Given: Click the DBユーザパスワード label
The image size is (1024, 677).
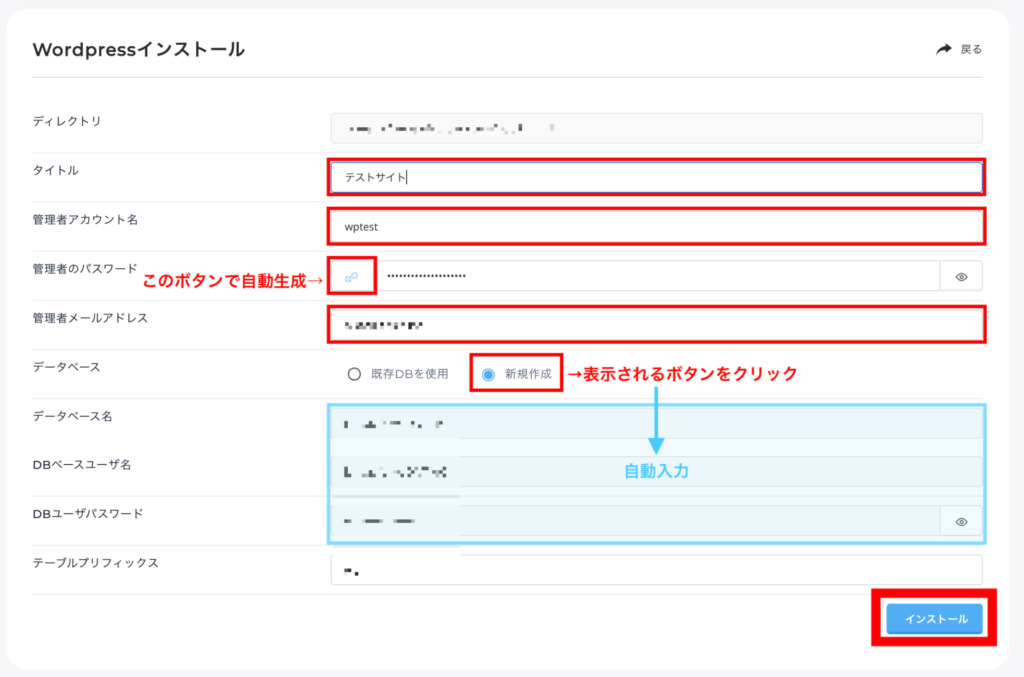Looking at the screenshot, I should point(88,514).
